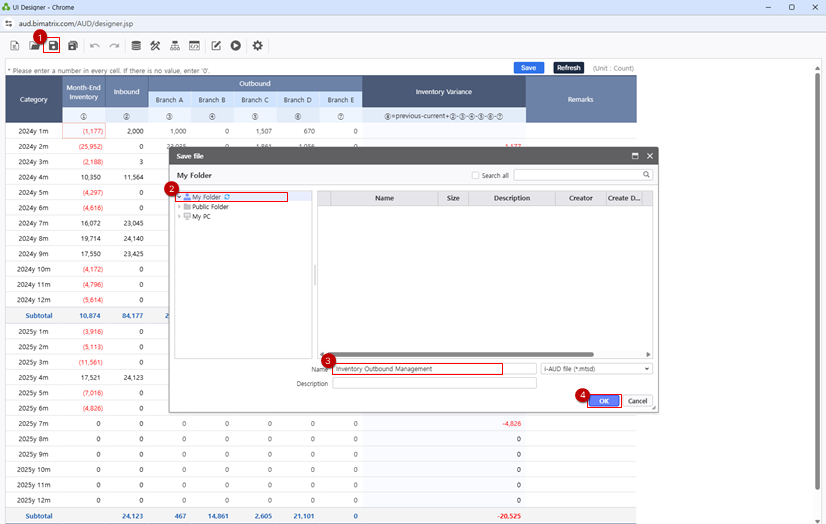Click the Description input field
The image size is (826, 524).
[x=434, y=383]
